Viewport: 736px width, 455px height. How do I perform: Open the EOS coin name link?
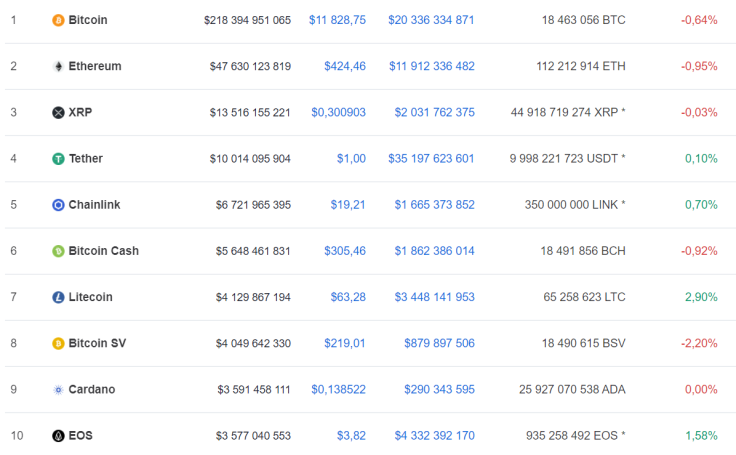tap(80, 436)
